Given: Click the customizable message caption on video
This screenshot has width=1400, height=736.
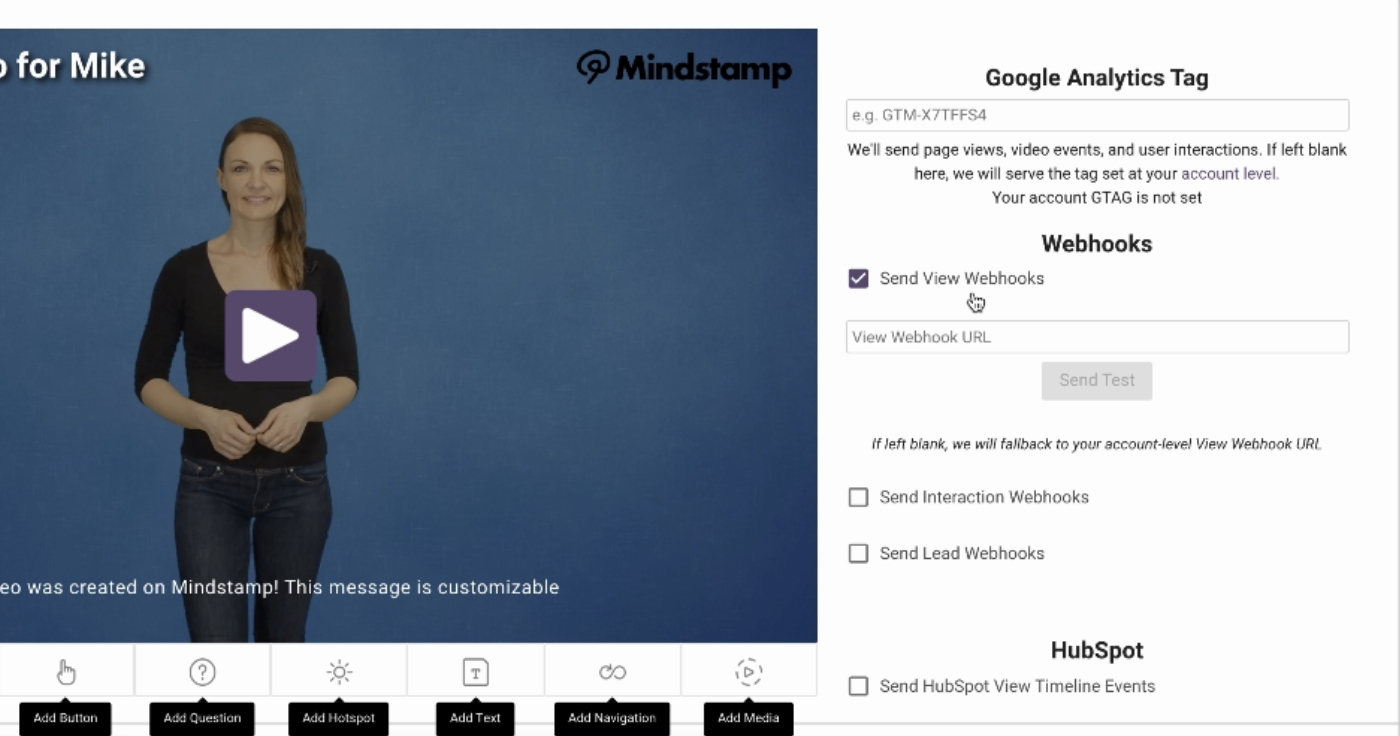Looking at the screenshot, I should [280, 587].
